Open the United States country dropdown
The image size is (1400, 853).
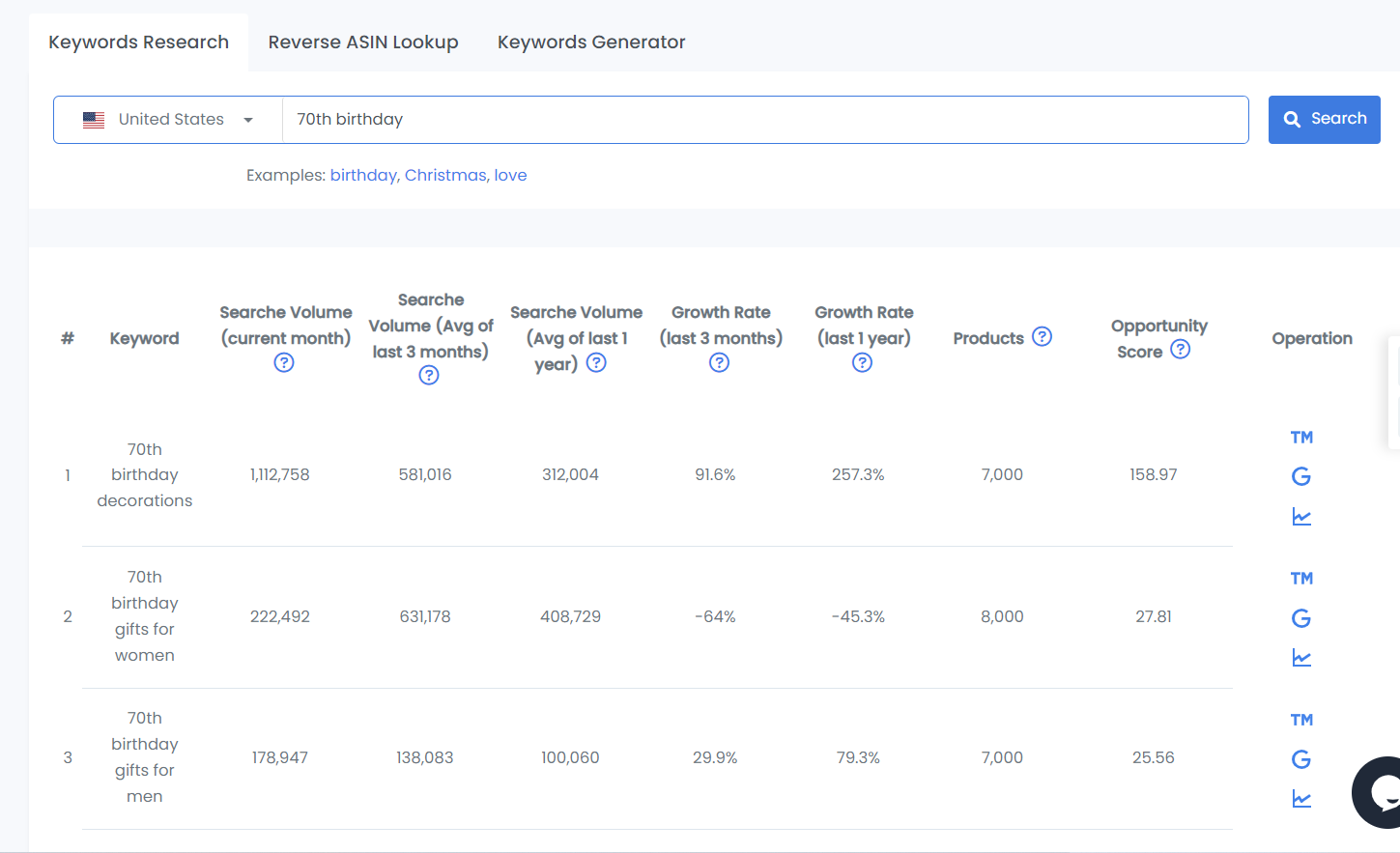[168, 120]
